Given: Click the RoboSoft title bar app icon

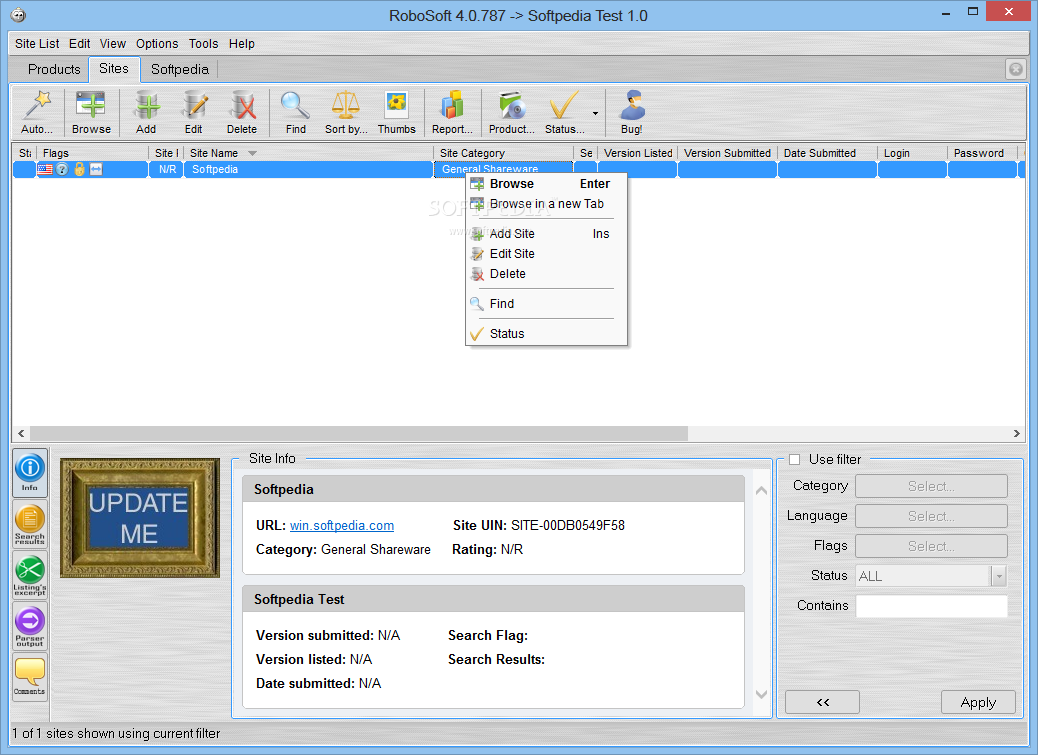Looking at the screenshot, I should pos(18,15).
